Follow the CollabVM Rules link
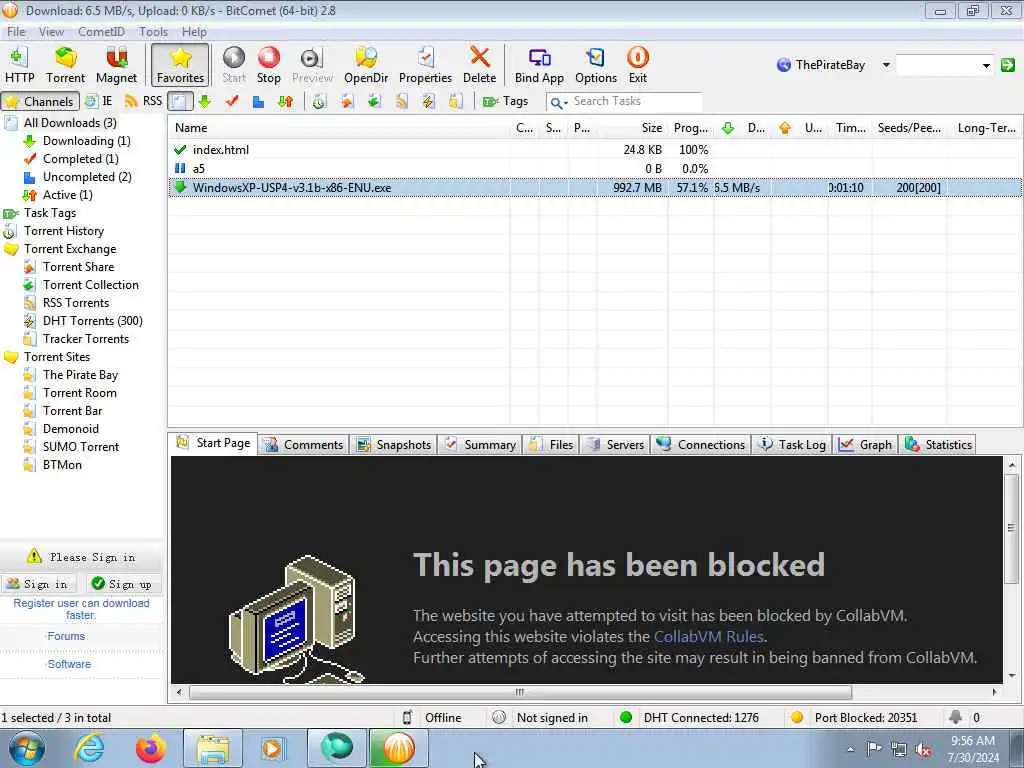 tap(709, 637)
